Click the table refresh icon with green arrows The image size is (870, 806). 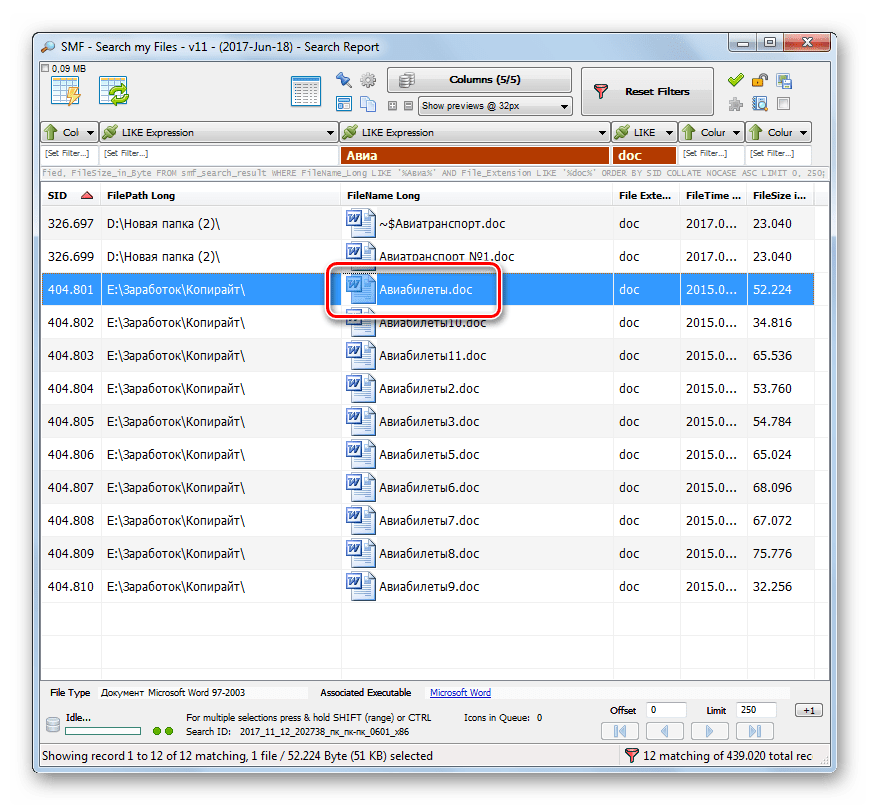[113, 91]
